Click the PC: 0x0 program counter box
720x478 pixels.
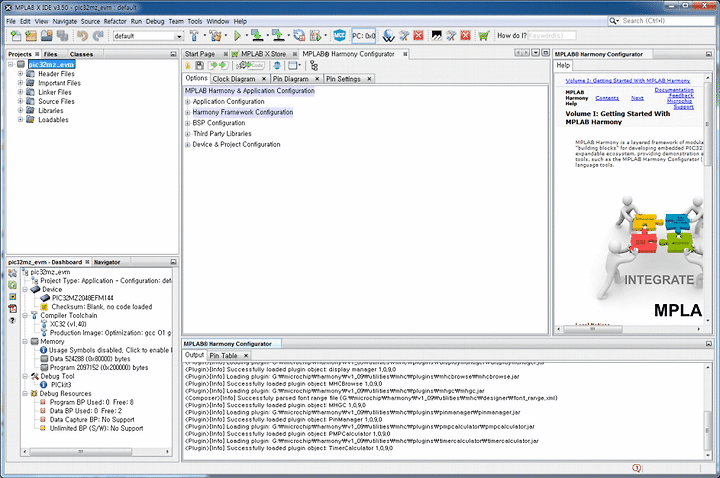click(x=364, y=36)
